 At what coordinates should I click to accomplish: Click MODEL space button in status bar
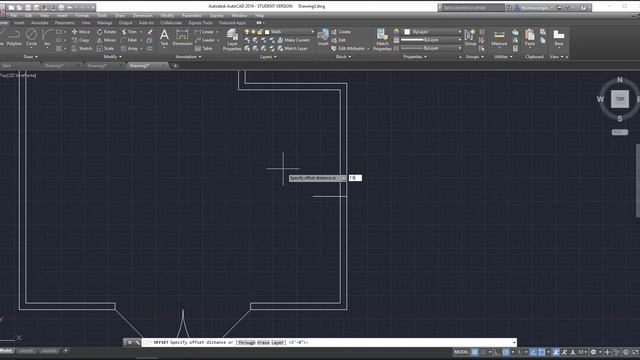click(x=461, y=352)
